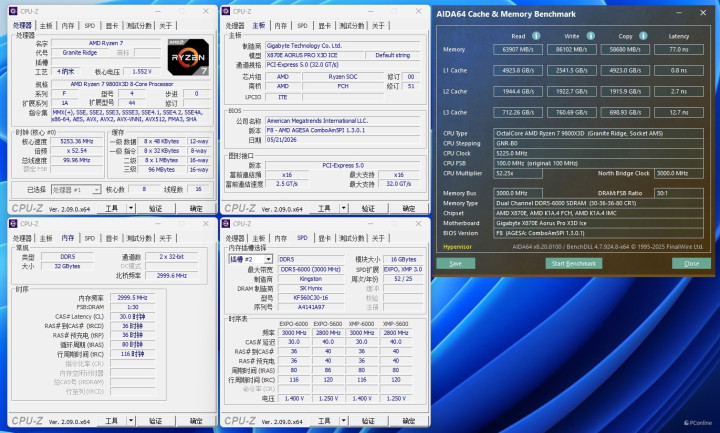
Task: Click EXPO-6000 frequency 3000 MHz cell
Action: point(294,332)
